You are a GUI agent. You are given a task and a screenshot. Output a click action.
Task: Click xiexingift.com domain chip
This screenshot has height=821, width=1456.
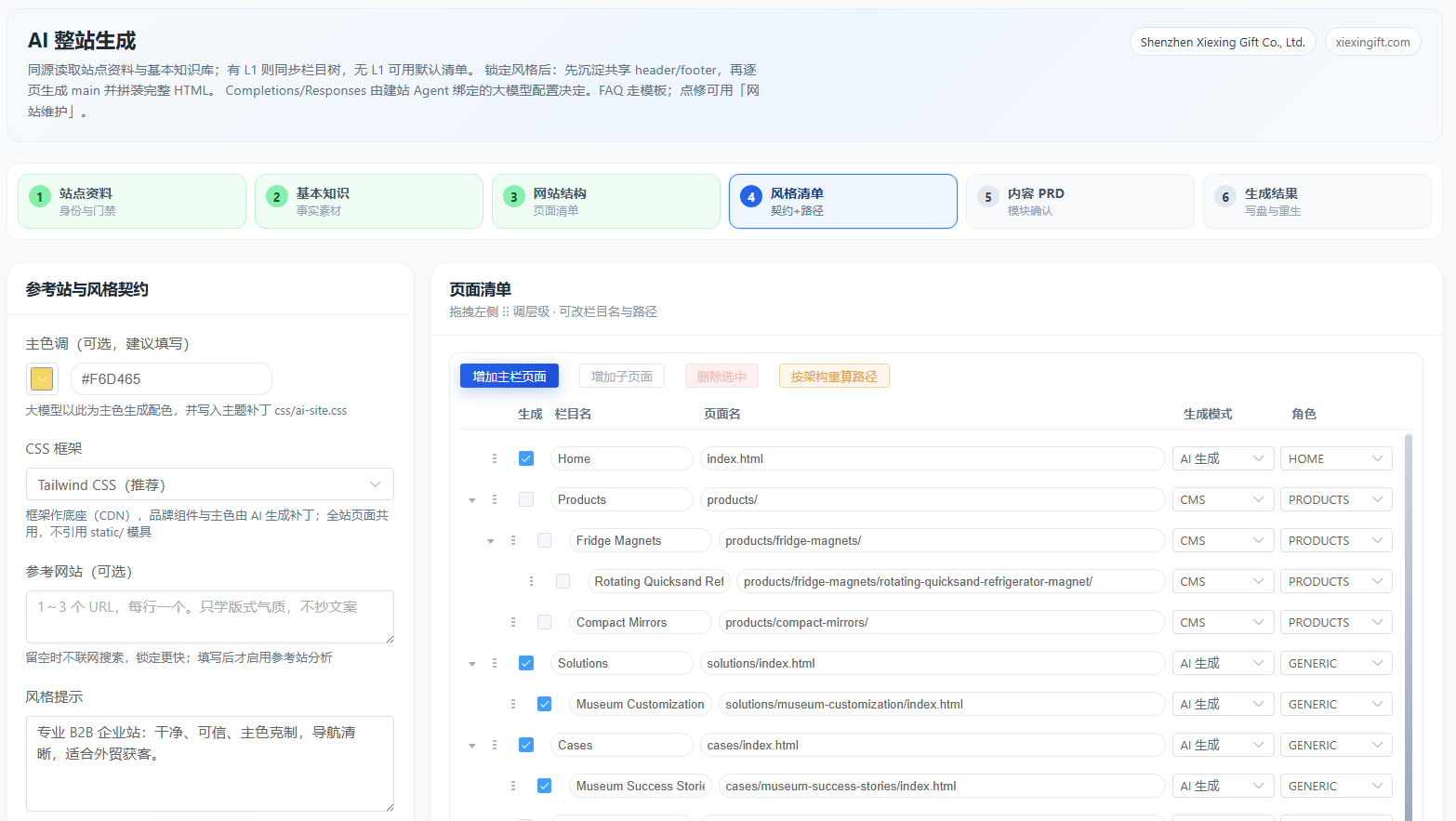click(x=1372, y=42)
